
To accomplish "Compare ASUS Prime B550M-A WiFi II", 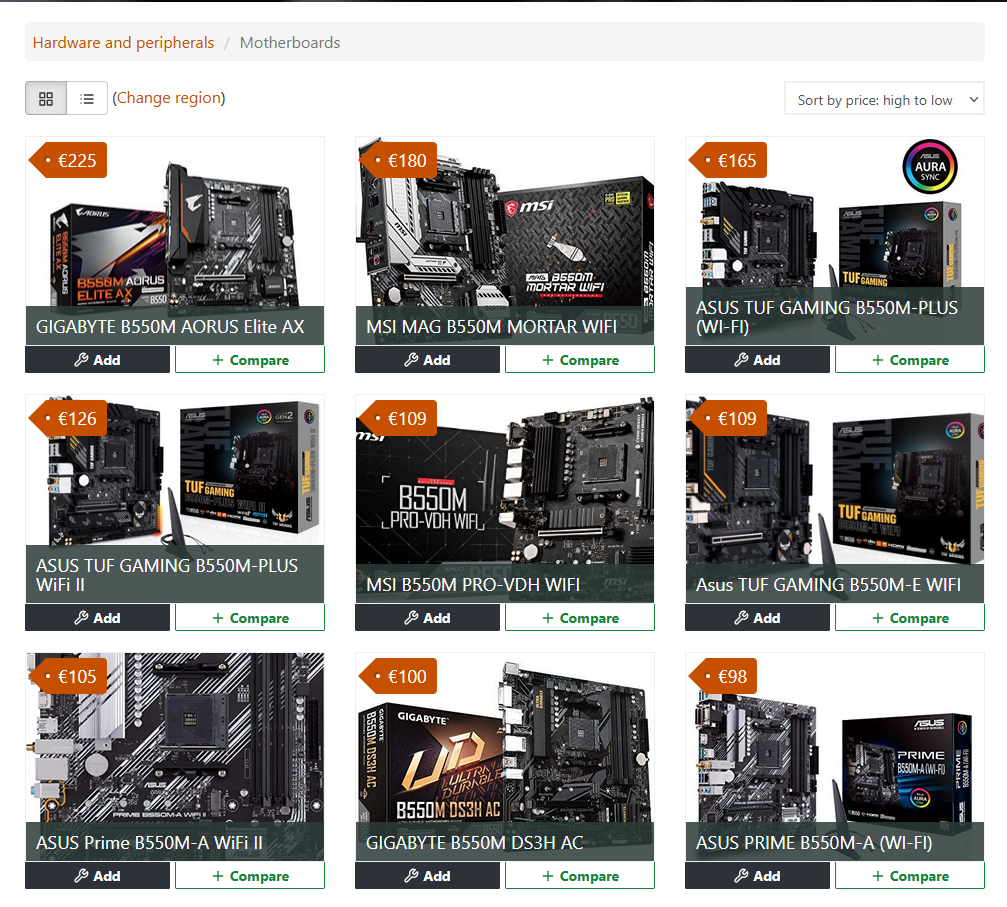I will 250,876.
